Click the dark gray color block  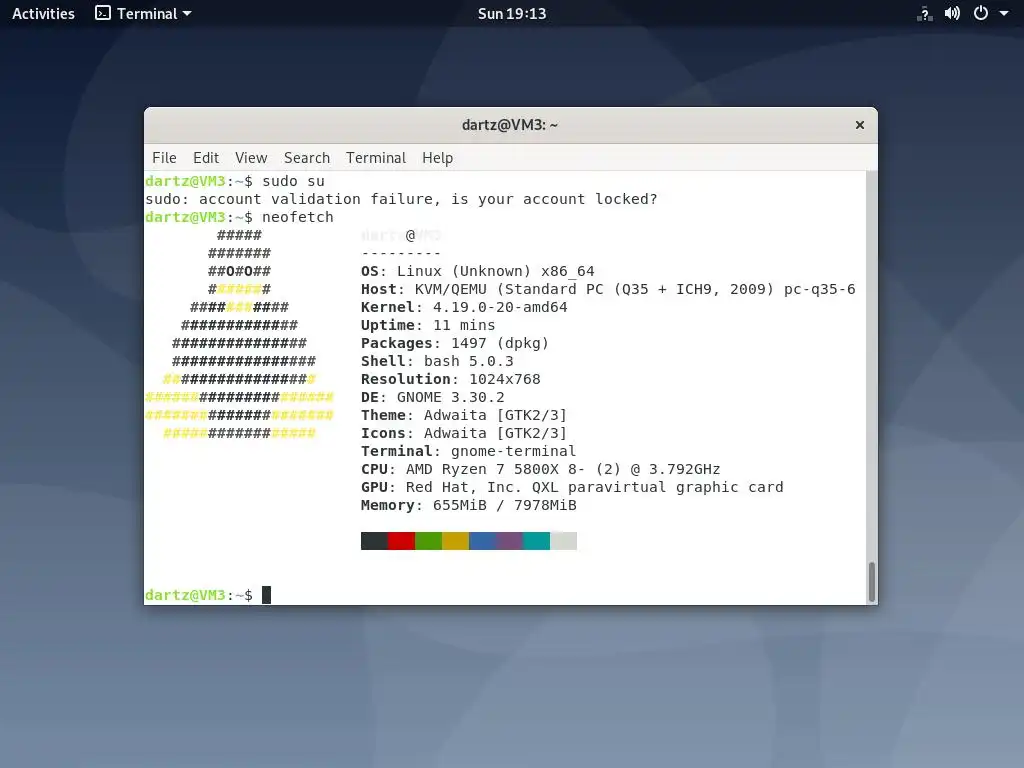point(374,541)
